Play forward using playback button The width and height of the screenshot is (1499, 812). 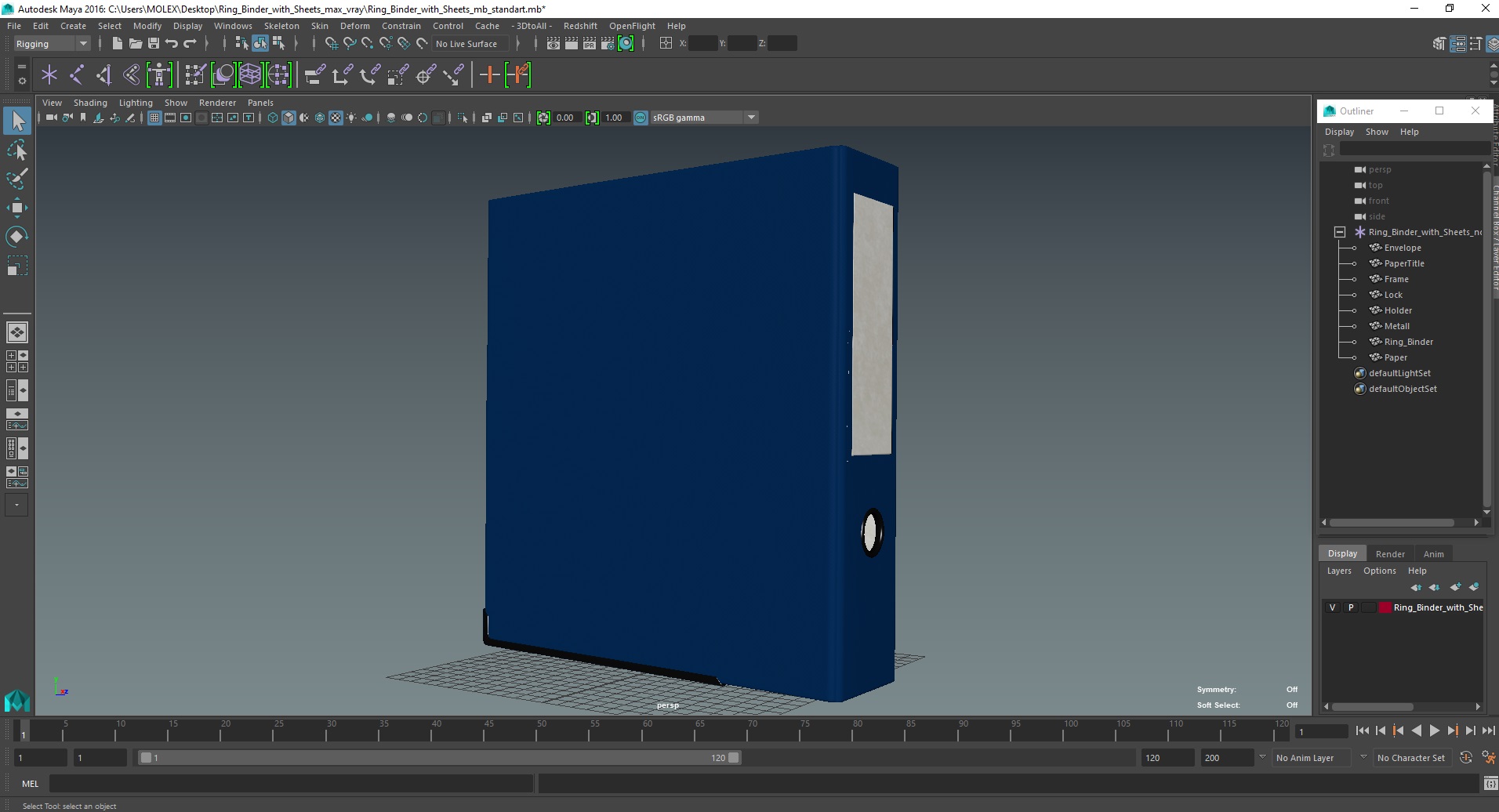[x=1434, y=730]
